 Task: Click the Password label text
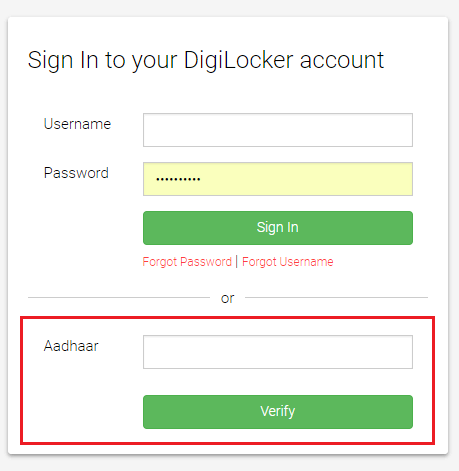click(76, 173)
